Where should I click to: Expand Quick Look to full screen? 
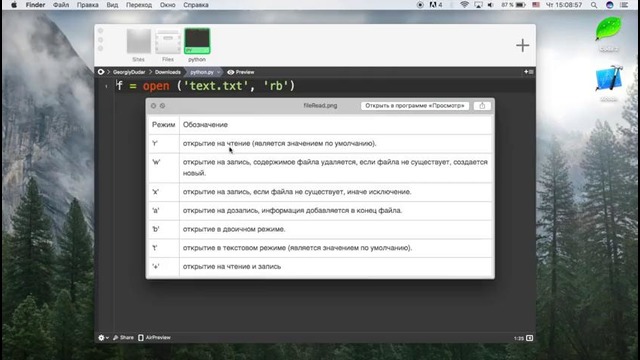[x=162, y=106]
